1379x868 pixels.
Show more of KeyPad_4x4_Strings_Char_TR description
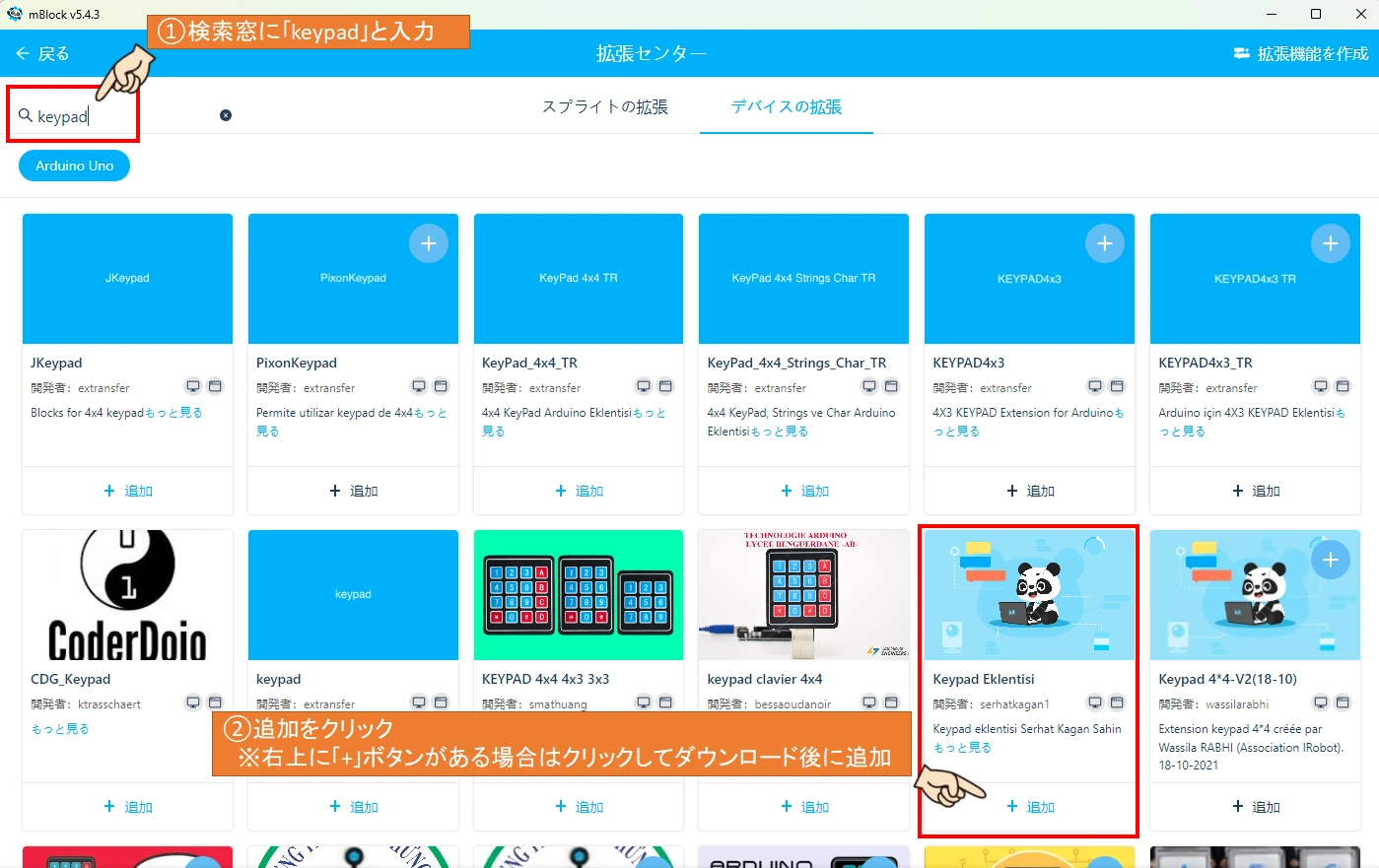[779, 432]
